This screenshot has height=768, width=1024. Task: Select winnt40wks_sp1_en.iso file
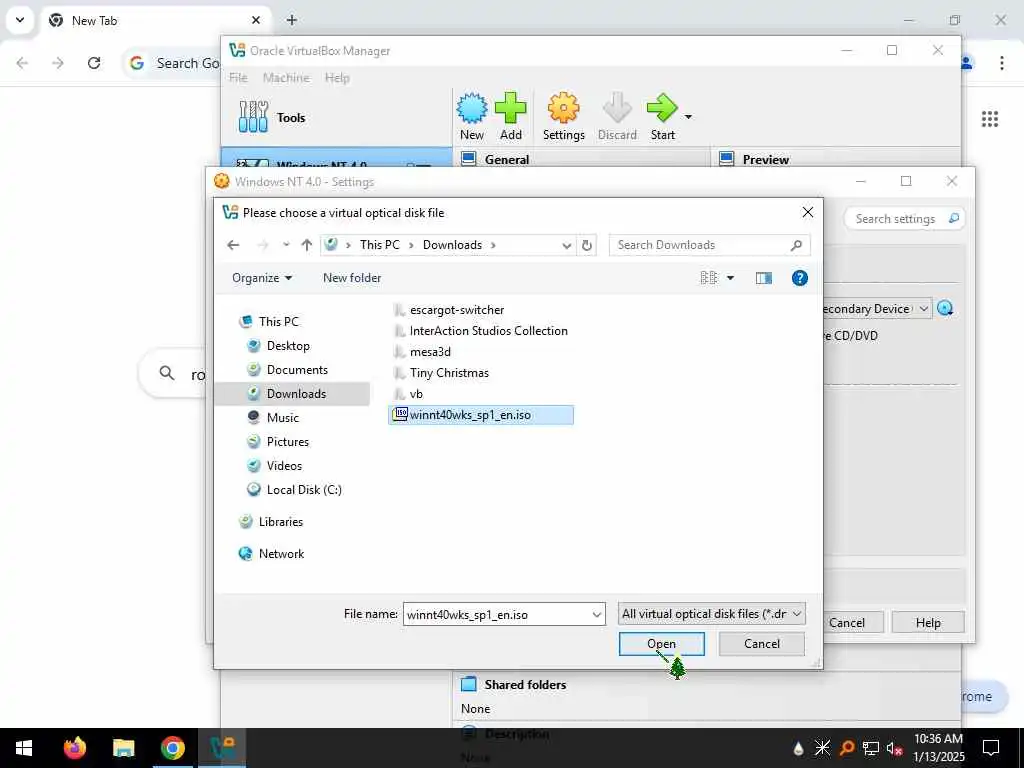click(x=481, y=415)
